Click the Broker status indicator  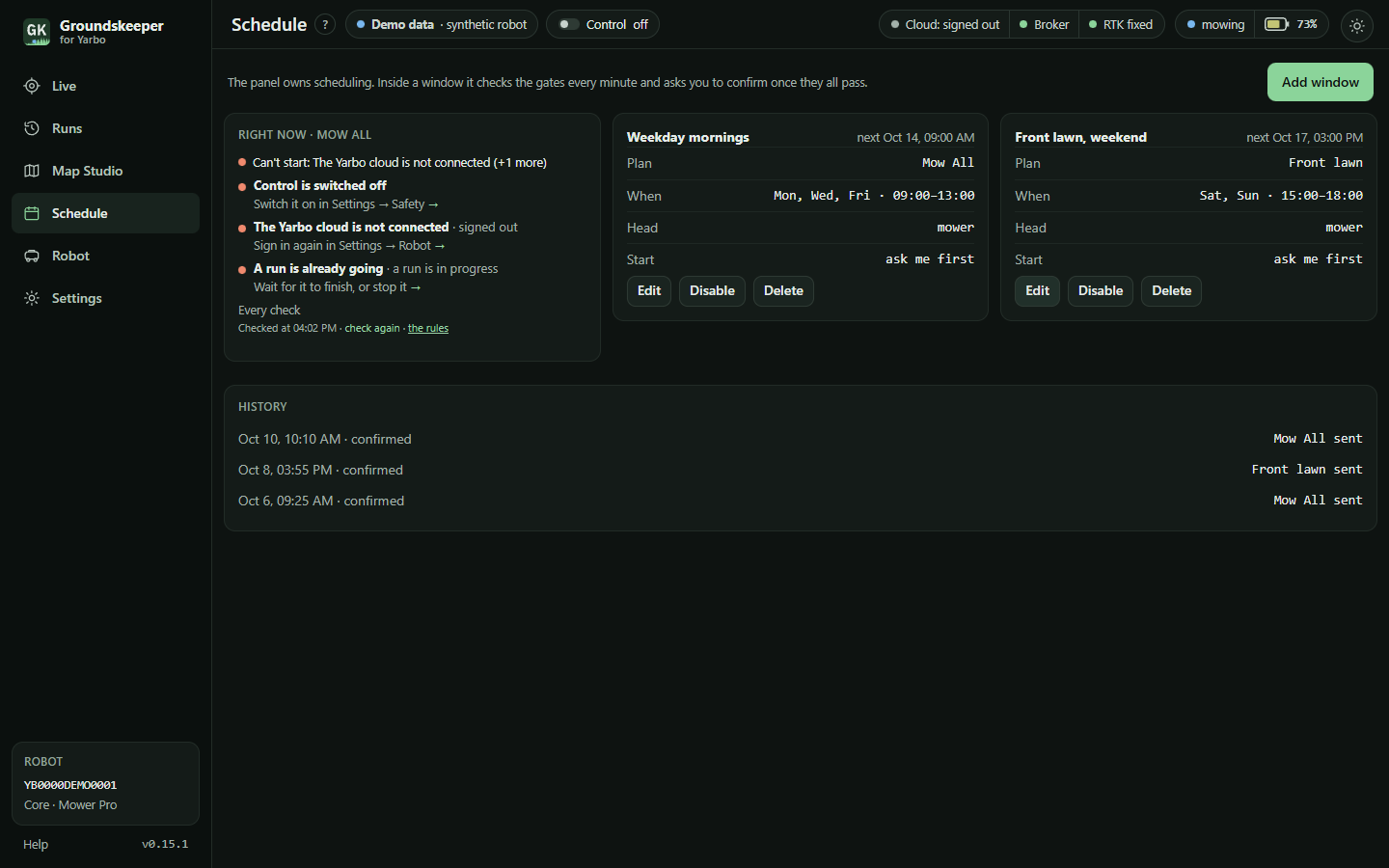pyautogui.click(x=1044, y=25)
